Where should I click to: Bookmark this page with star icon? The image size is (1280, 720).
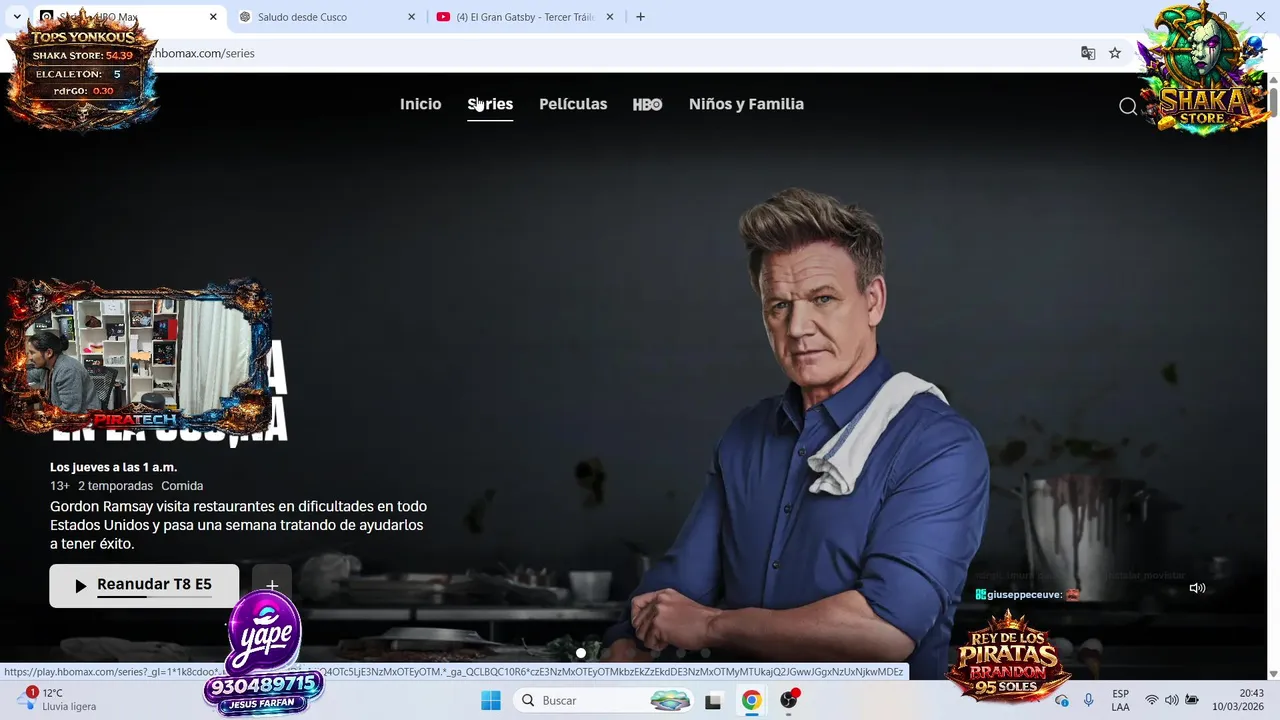coord(1115,53)
